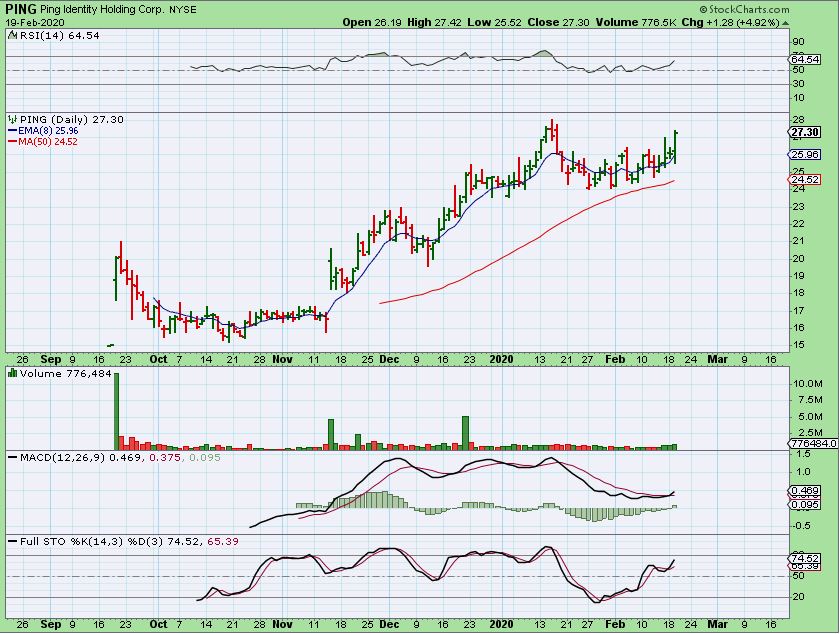840x634 pixels.
Task: Click the 25.96 EMA tag on right axis
Action: tap(804, 155)
